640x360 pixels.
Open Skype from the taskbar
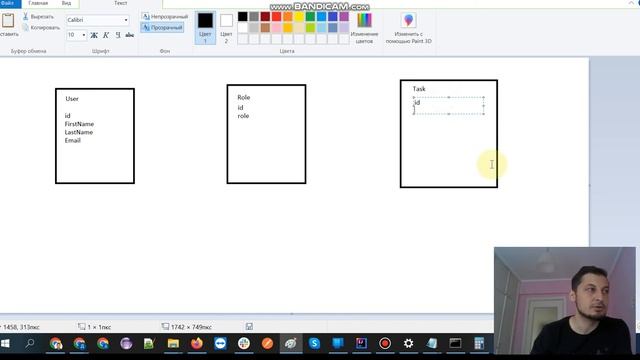click(314, 343)
